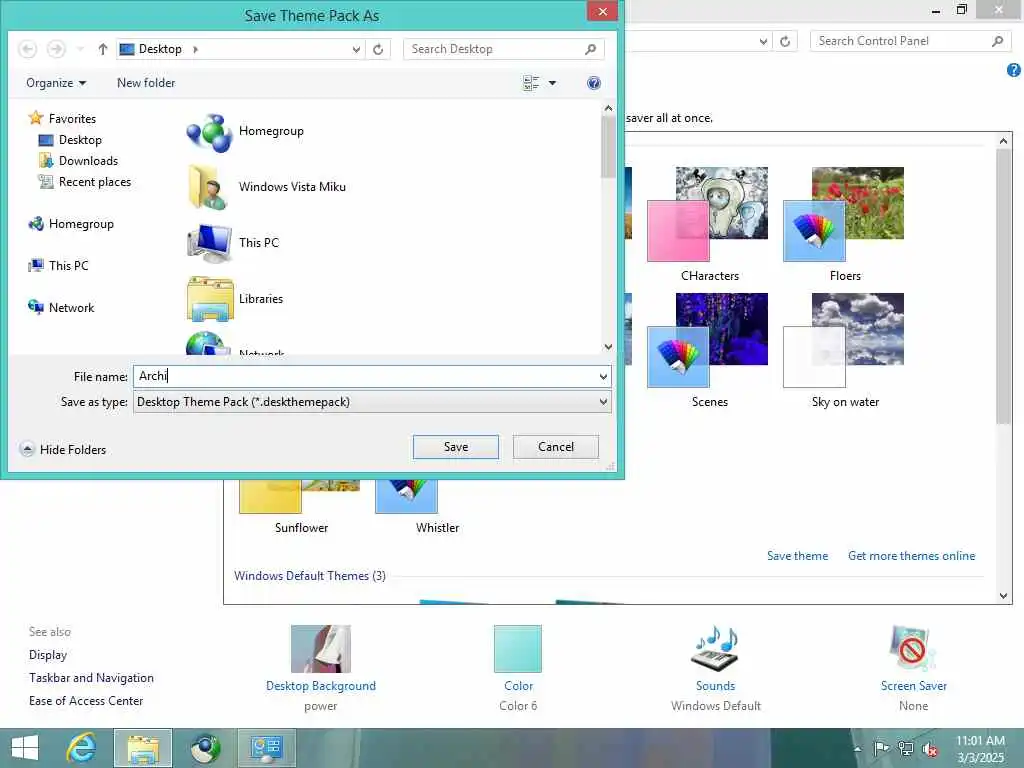Click the Save theme link

click(797, 556)
